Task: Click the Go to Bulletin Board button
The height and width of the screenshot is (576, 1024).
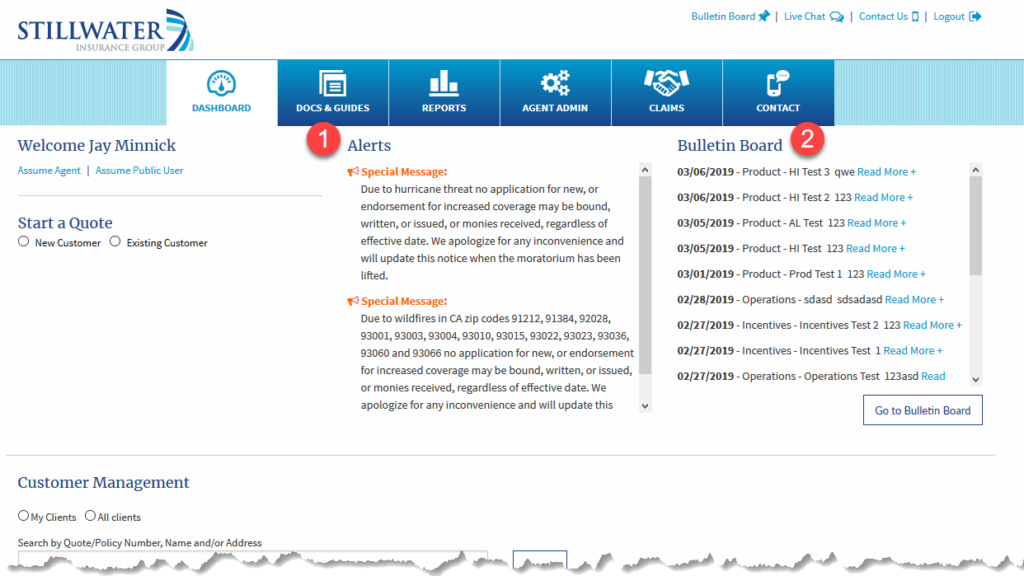Action: (922, 410)
